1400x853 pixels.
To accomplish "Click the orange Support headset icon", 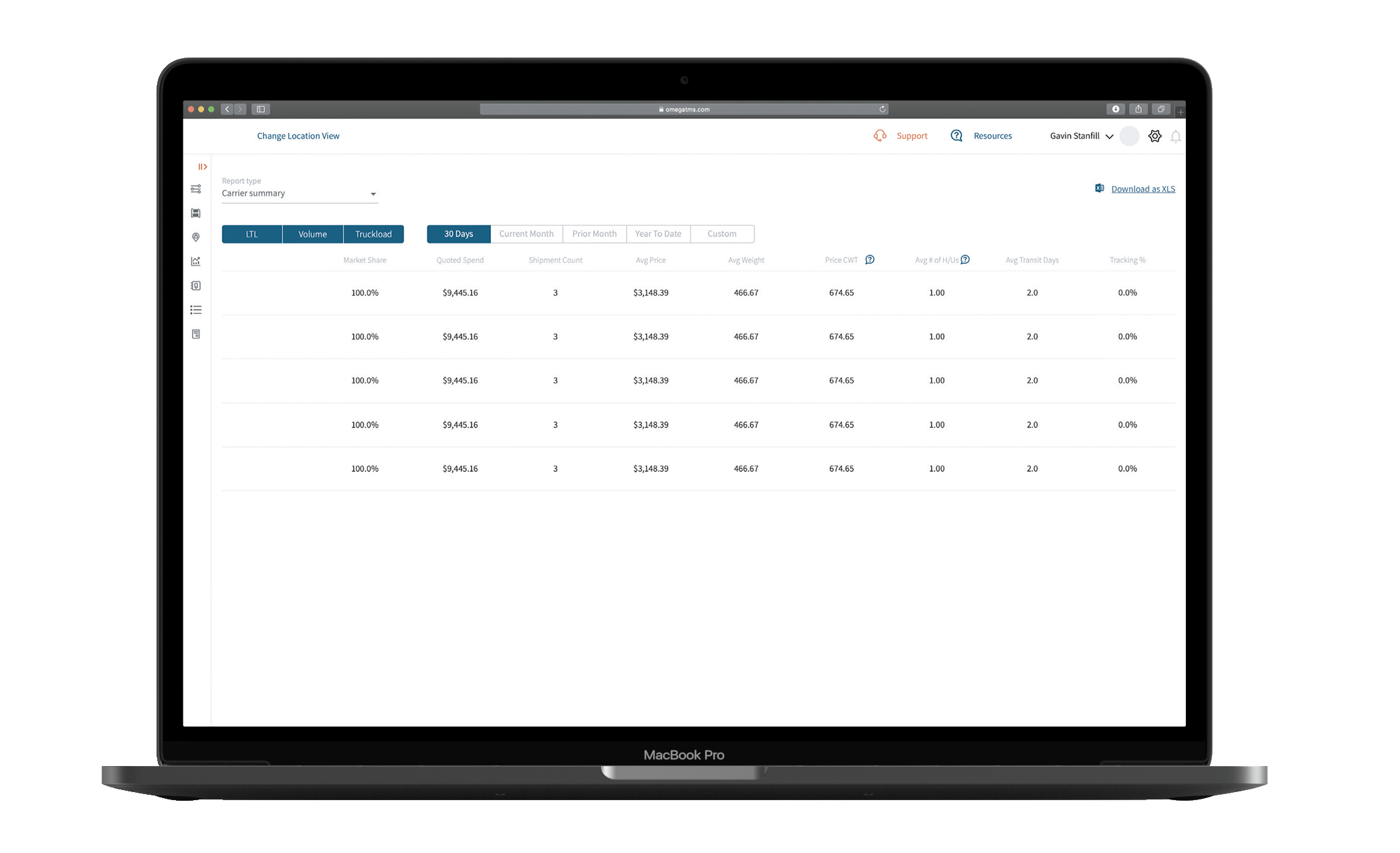I will tap(880, 136).
